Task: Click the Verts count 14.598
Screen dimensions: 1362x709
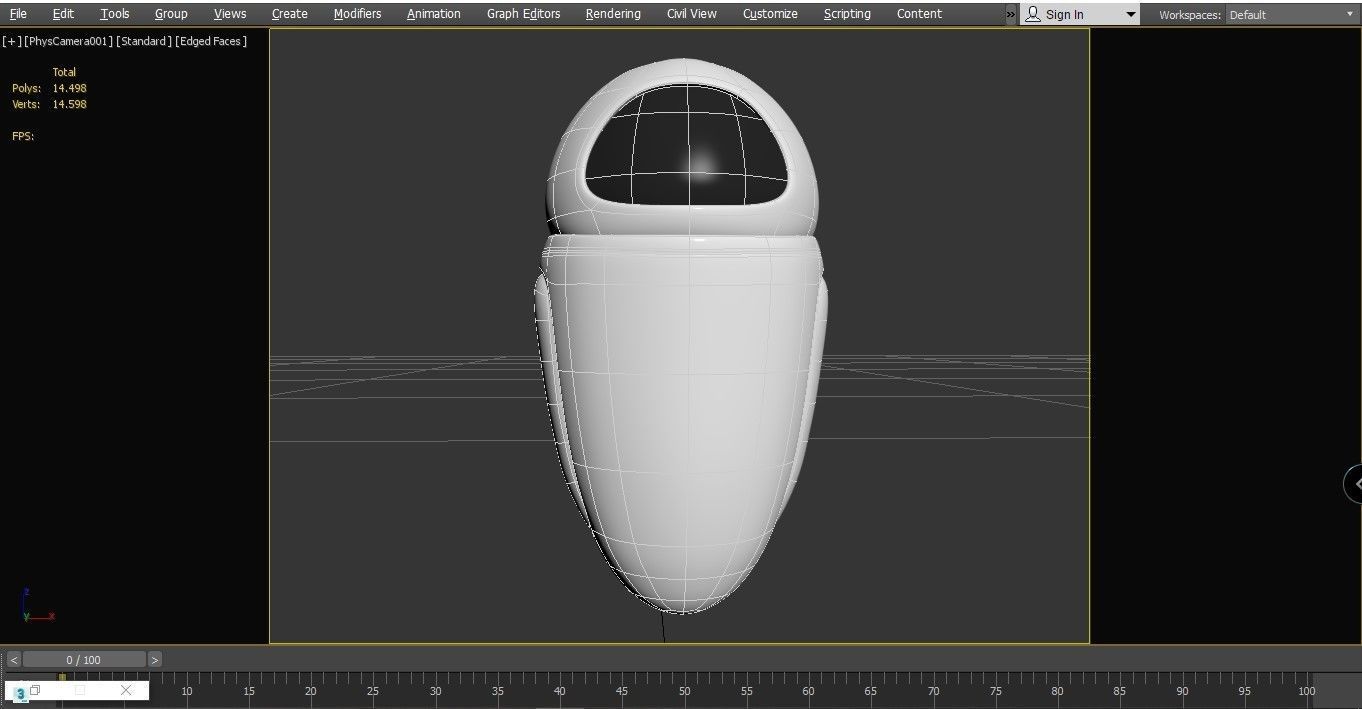Action: [69, 104]
